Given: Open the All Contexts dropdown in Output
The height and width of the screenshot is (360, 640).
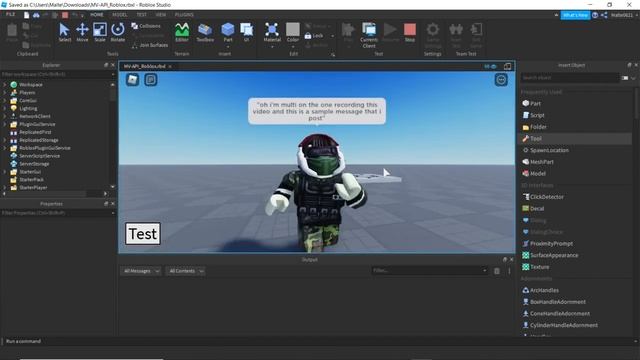Looking at the screenshot, I should point(186,271).
